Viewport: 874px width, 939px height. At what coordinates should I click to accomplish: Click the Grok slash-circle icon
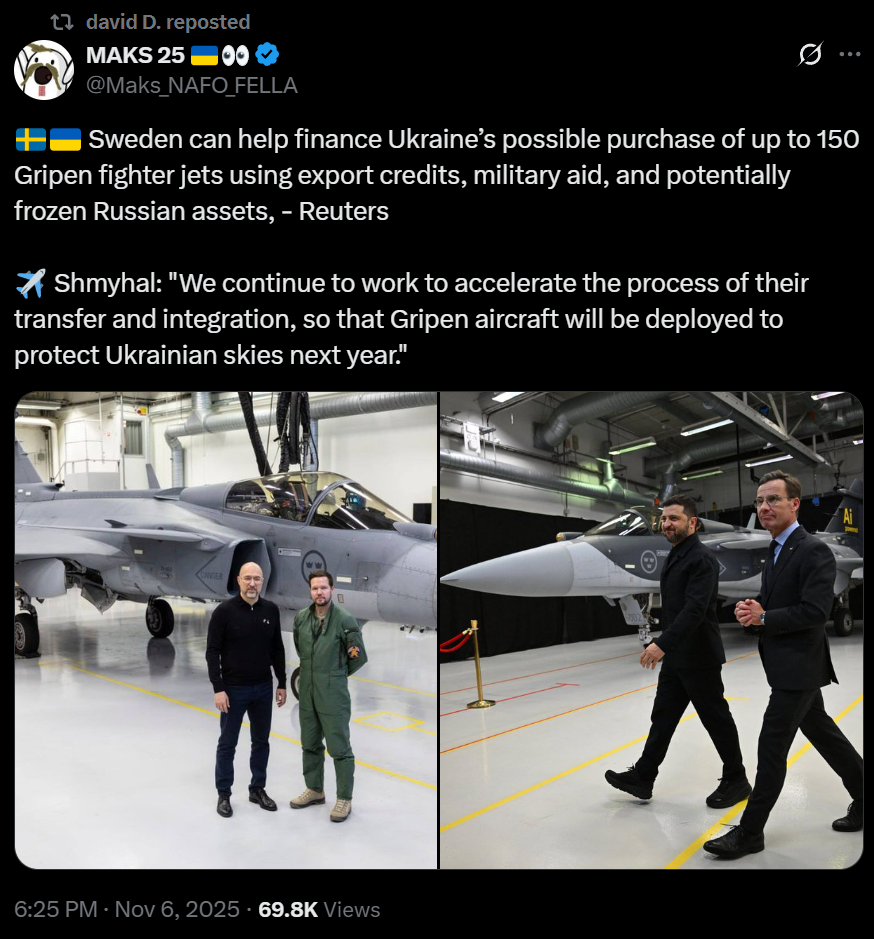point(811,54)
